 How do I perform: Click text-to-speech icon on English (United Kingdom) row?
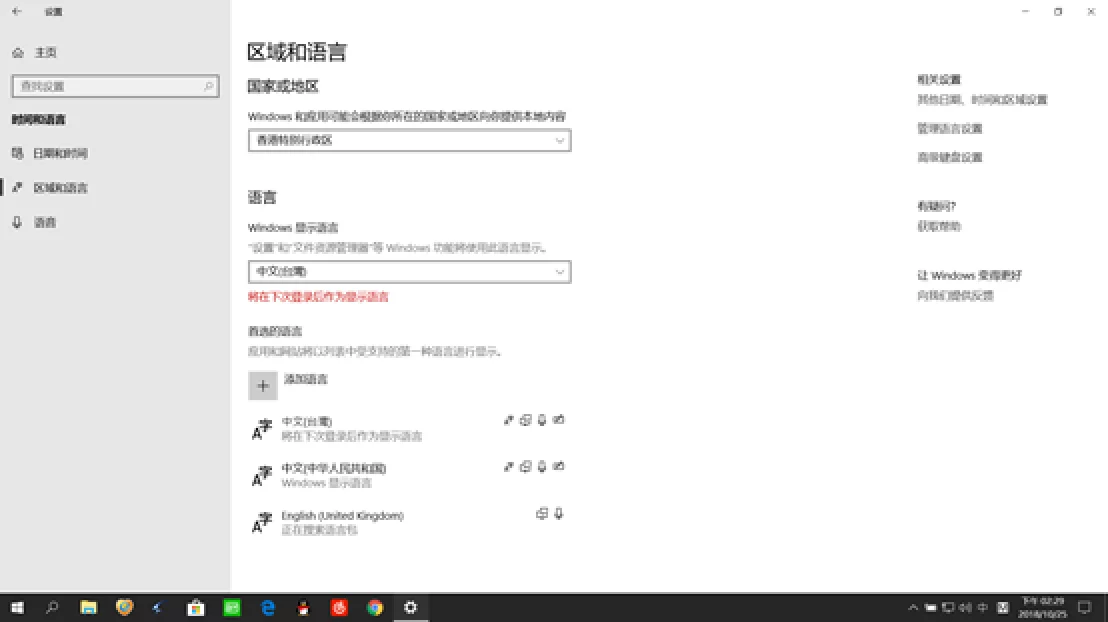(x=542, y=514)
